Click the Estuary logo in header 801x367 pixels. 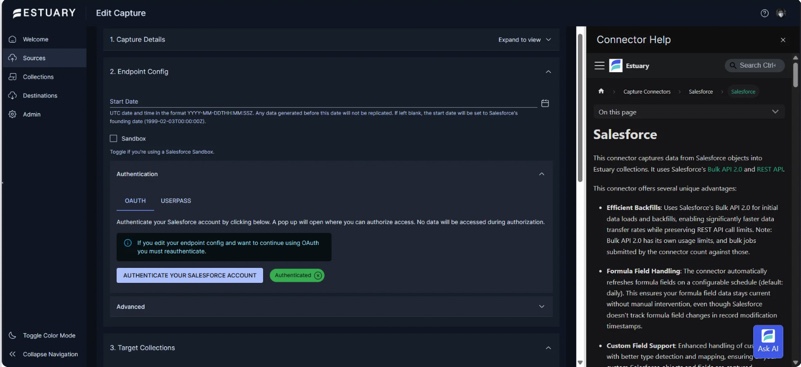(44, 13)
